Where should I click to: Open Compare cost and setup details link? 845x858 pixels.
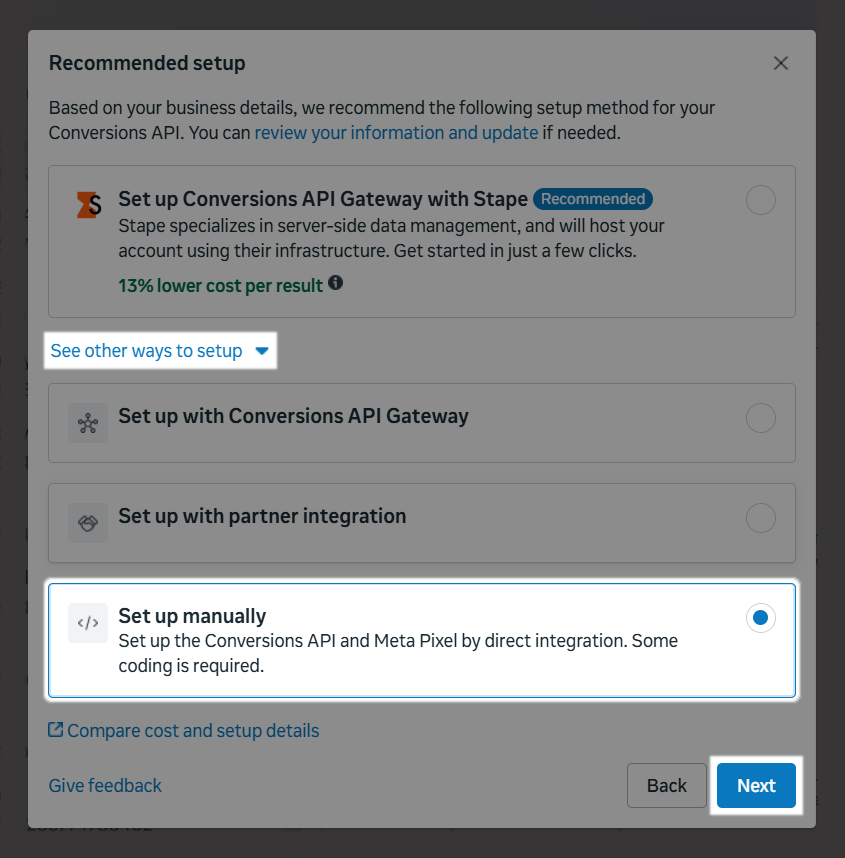(x=193, y=731)
